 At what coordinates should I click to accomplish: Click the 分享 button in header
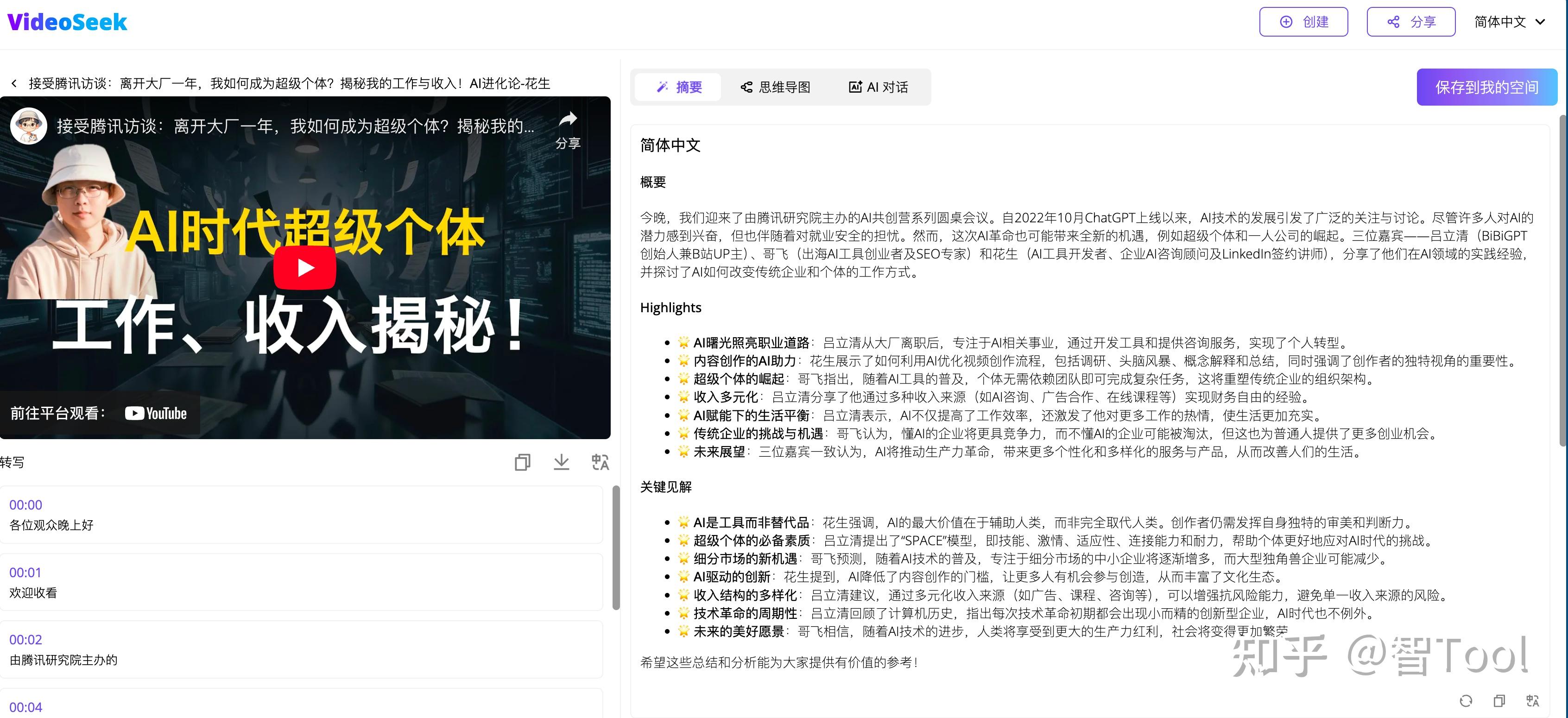pyautogui.click(x=1410, y=22)
